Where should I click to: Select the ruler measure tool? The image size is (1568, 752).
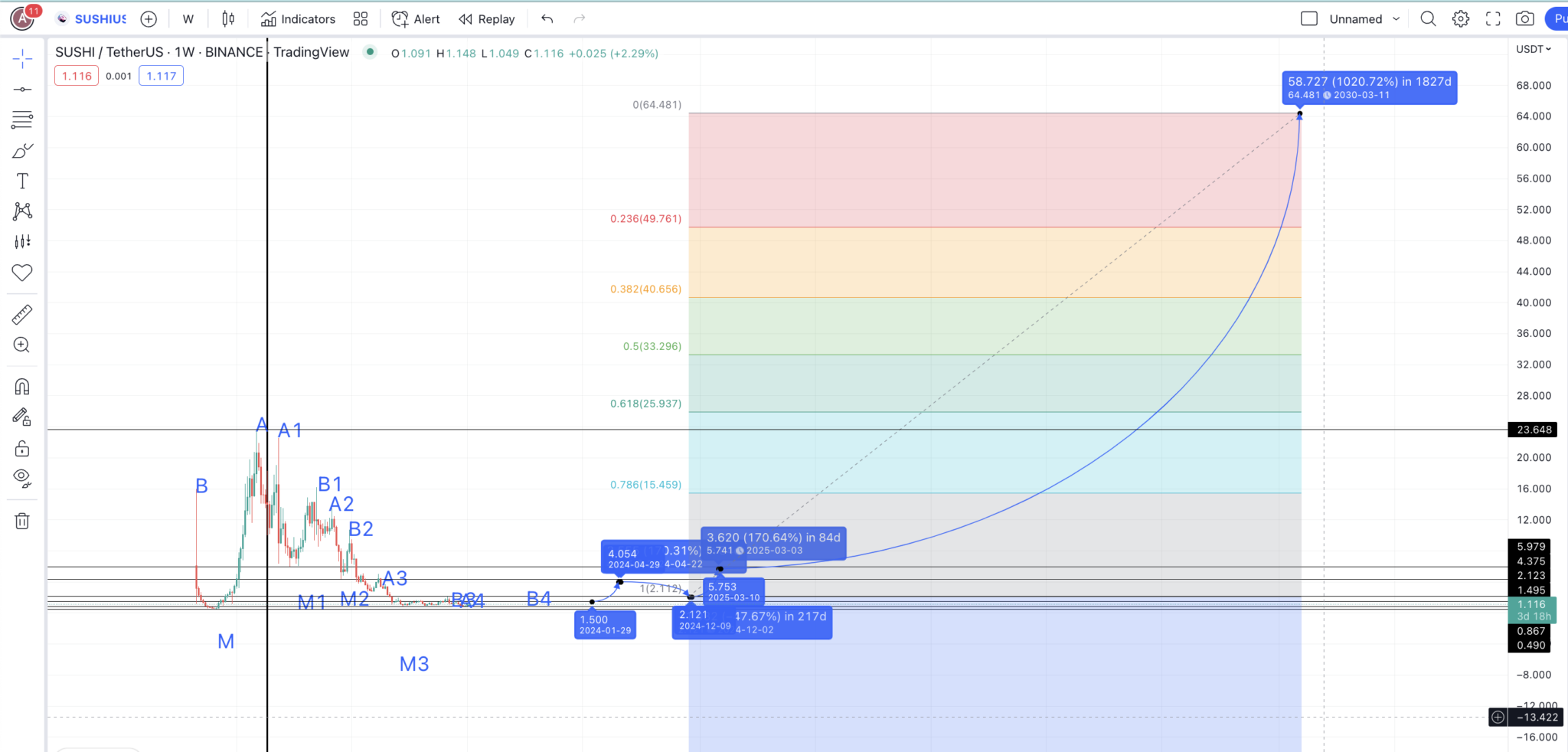(22, 314)
